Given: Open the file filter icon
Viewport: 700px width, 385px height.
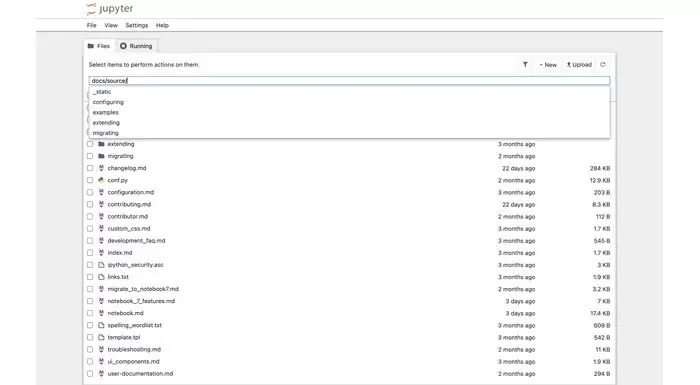Looking at the screenshot, I should click(x=525, y=65).
